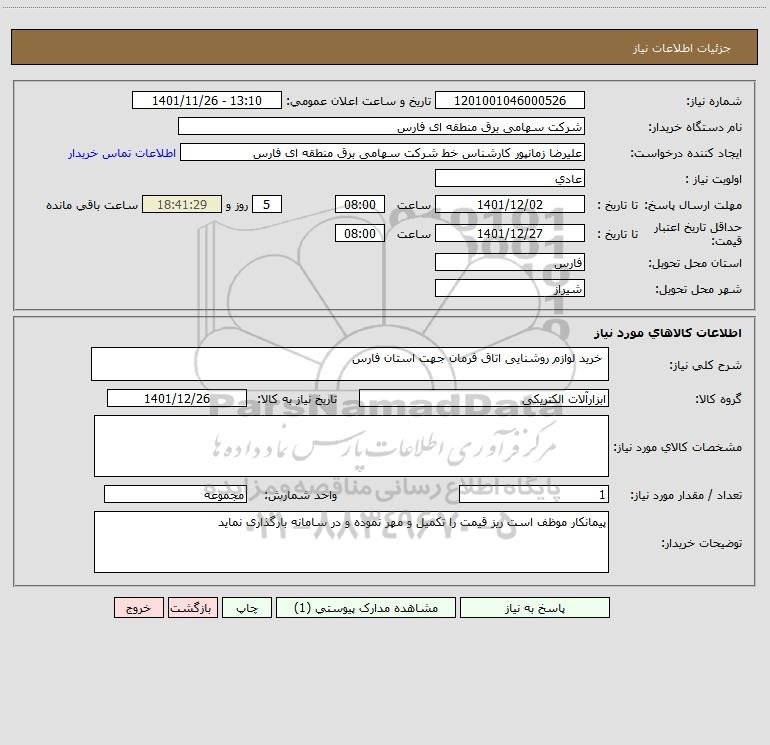Click the label اولویت نیاز
Viewport: 770px width, 745px height.
714,179
